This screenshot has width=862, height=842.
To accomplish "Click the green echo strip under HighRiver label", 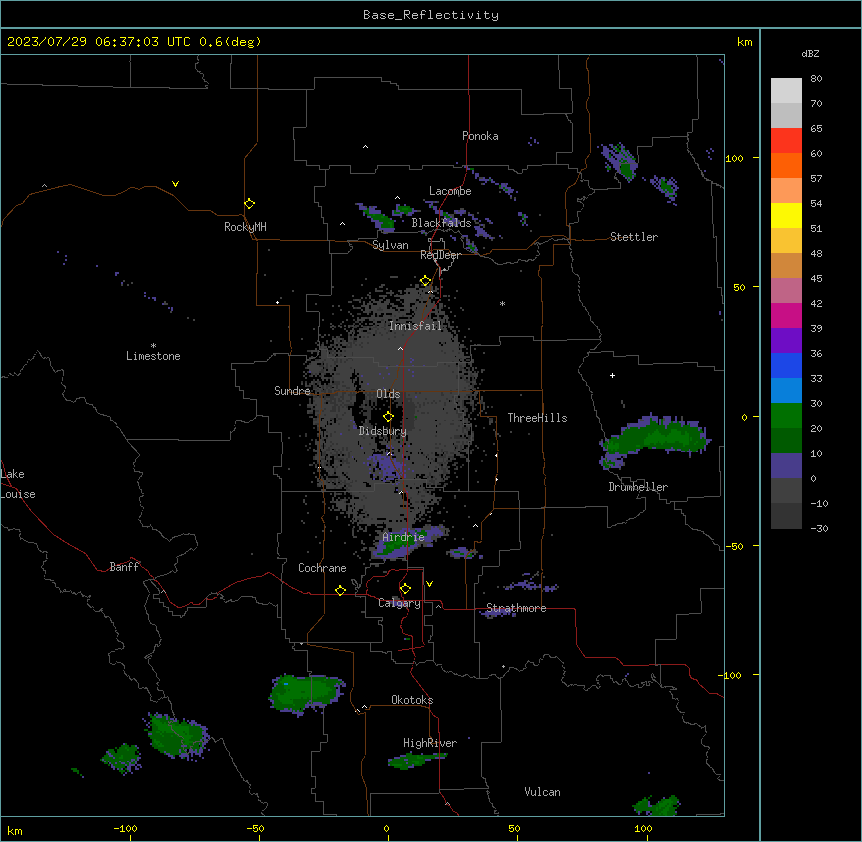I will [416, 760].
